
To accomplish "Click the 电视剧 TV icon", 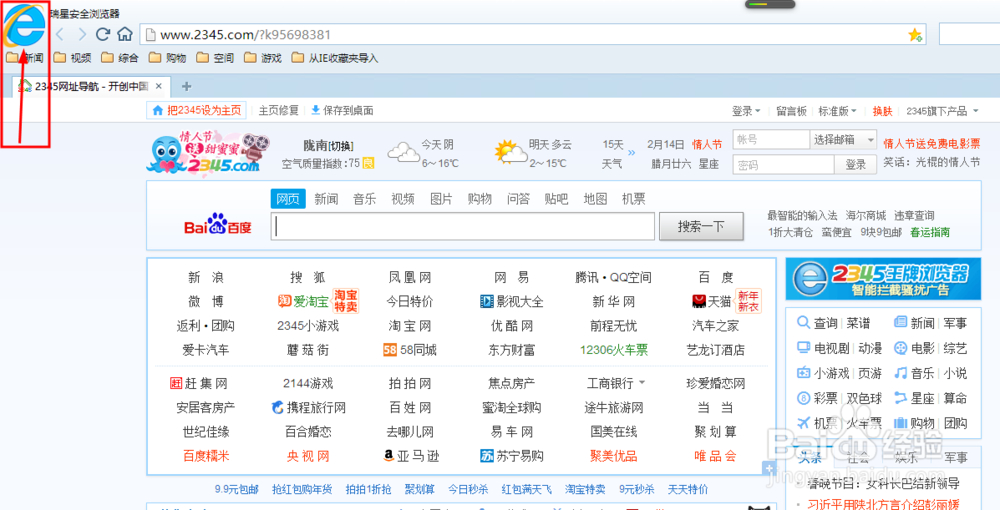I will (x=803, y=348).
